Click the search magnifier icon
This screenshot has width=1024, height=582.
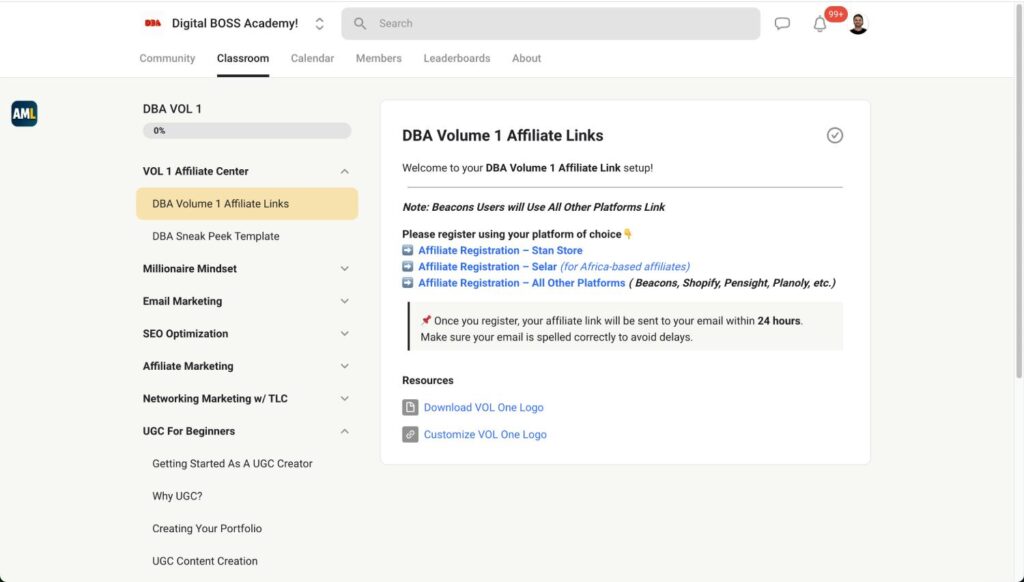click(x=360, y=24)
